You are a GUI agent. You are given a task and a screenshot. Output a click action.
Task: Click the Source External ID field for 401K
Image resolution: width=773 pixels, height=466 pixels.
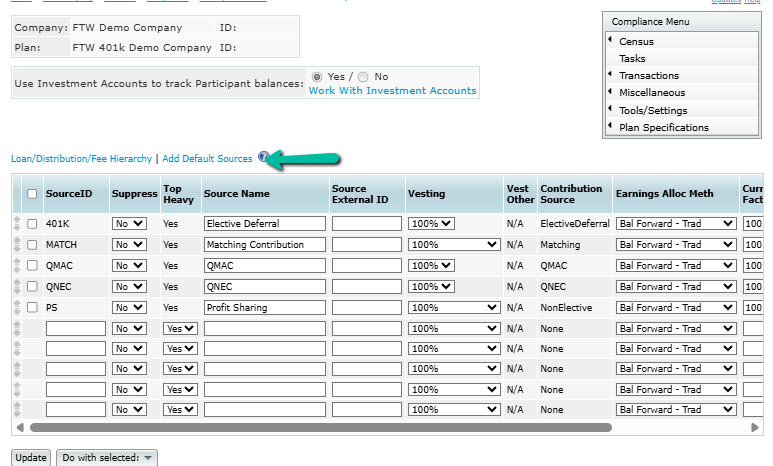click(367, 223)
